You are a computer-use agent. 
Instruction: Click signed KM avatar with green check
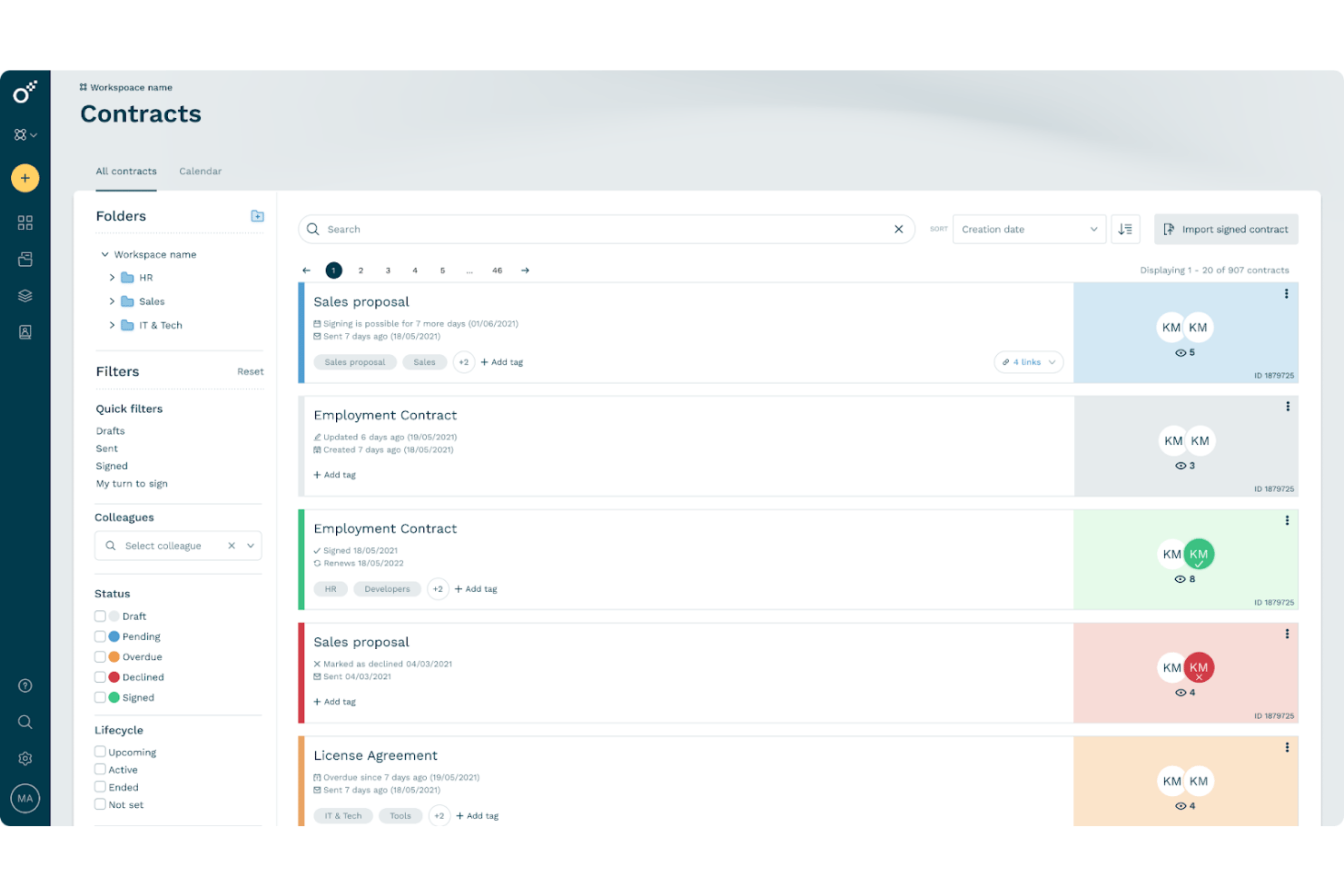pyautogui.click(x=1199, y=554)
